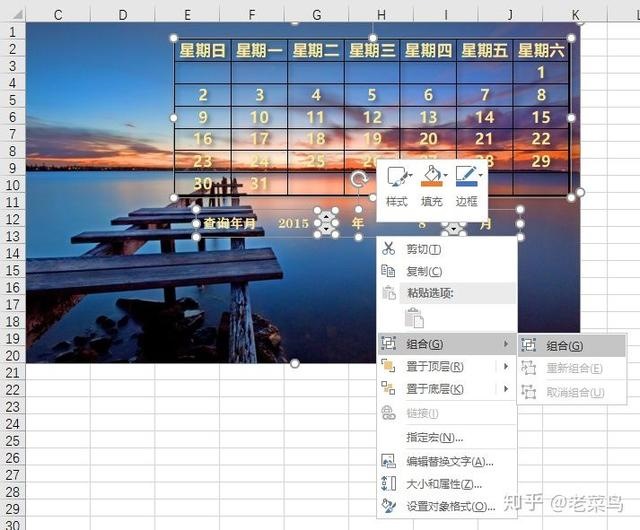Select the year value 2015

coord(293,223)
